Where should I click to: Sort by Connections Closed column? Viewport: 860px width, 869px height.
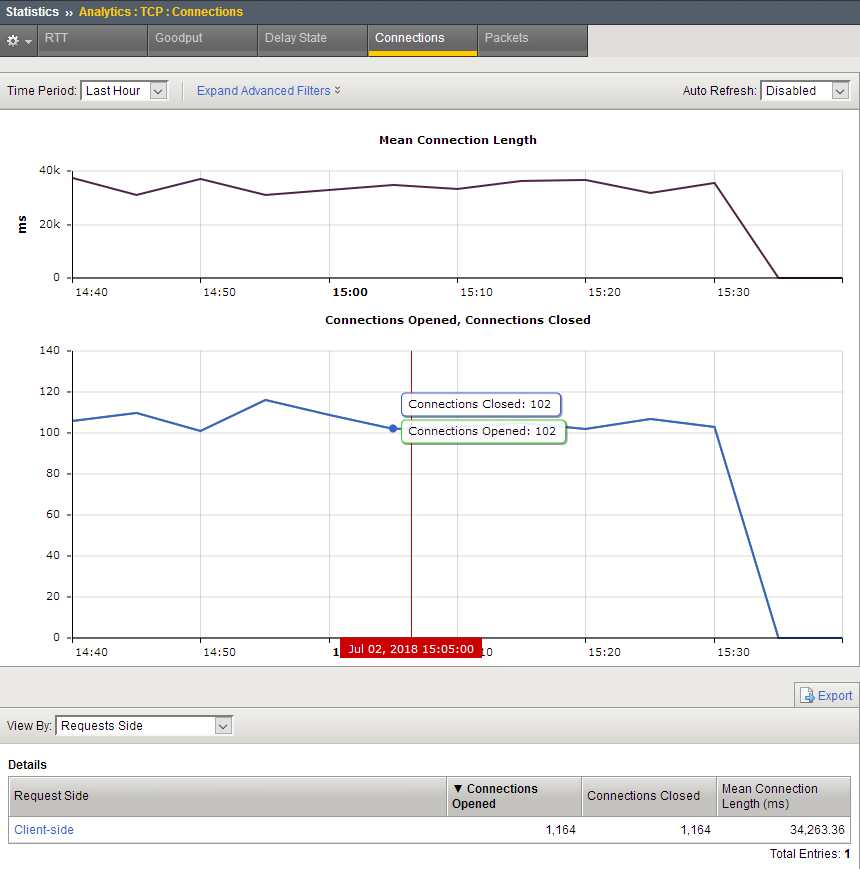pyautogui.click(x=643, y=796)
